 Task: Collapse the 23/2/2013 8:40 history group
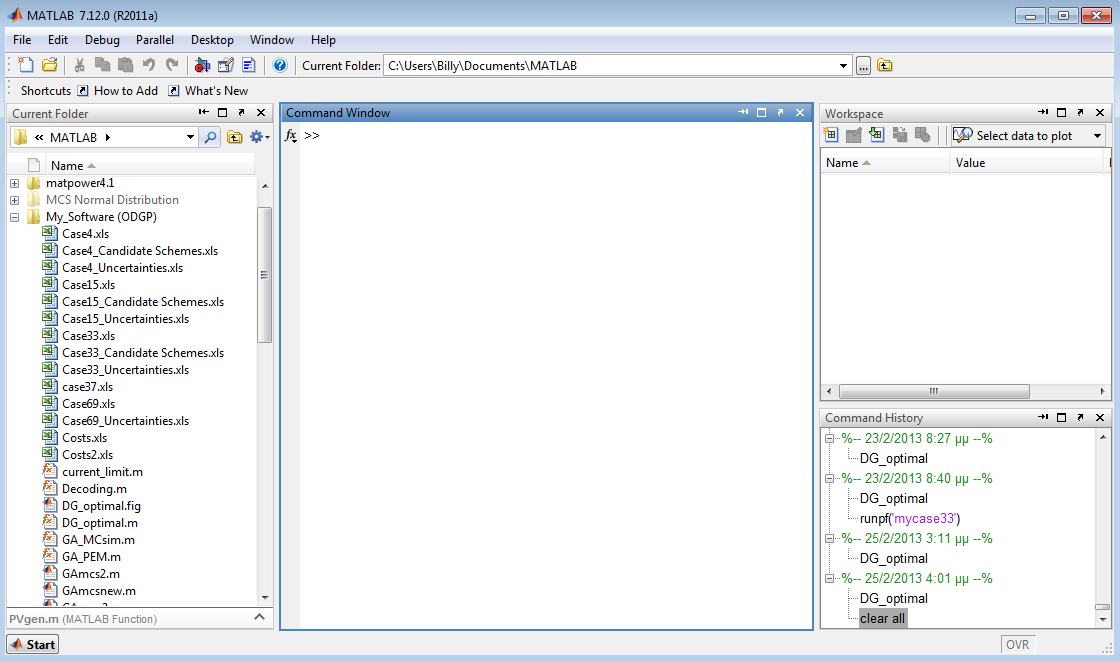tap(829, 479)
